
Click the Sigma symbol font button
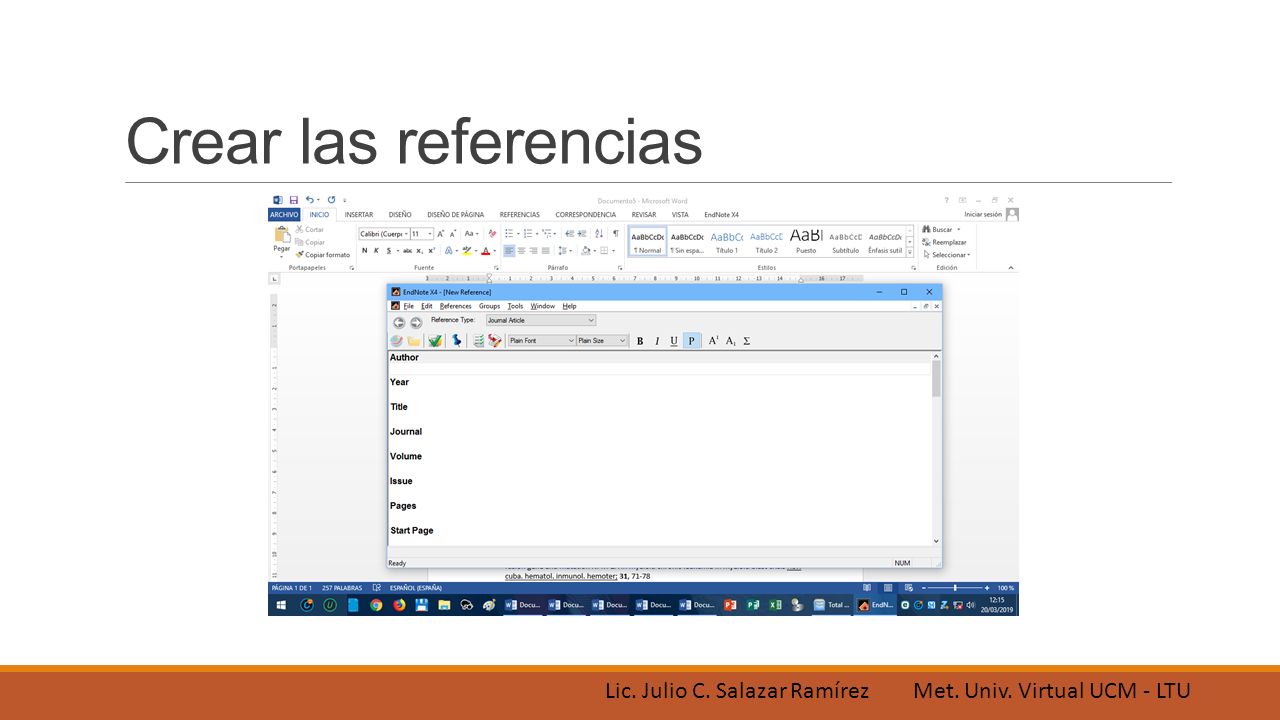[x=747, y=341]
